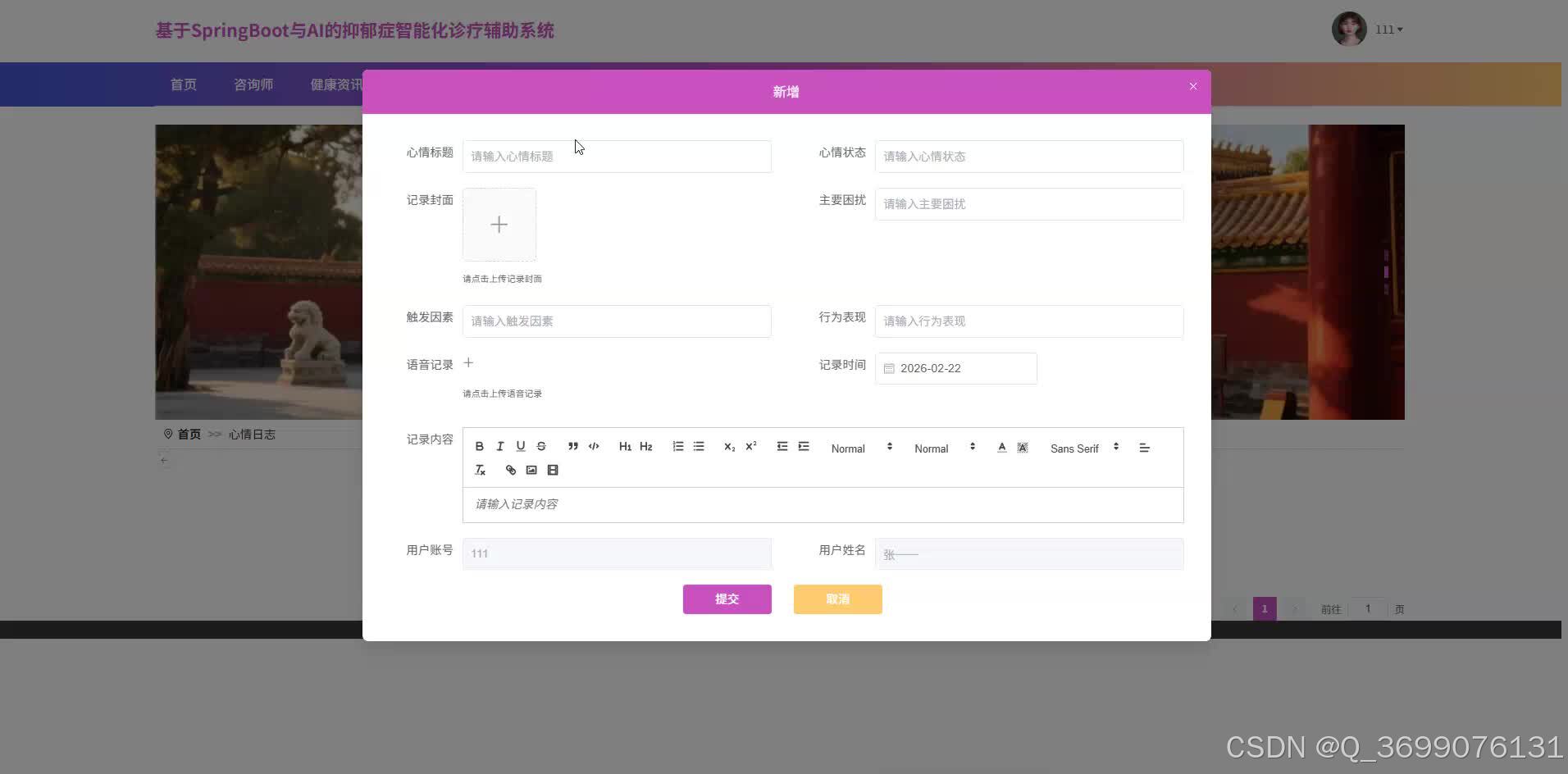Click the 心情状态 input field
This screenshot has width=1568, height=774.
[x=1029, y=157]
